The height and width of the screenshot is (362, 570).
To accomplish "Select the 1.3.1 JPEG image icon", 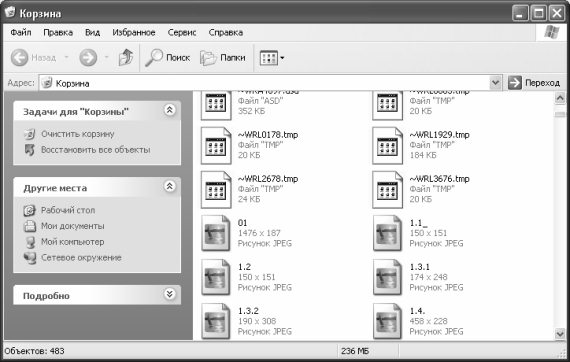I will click(388, 277).
